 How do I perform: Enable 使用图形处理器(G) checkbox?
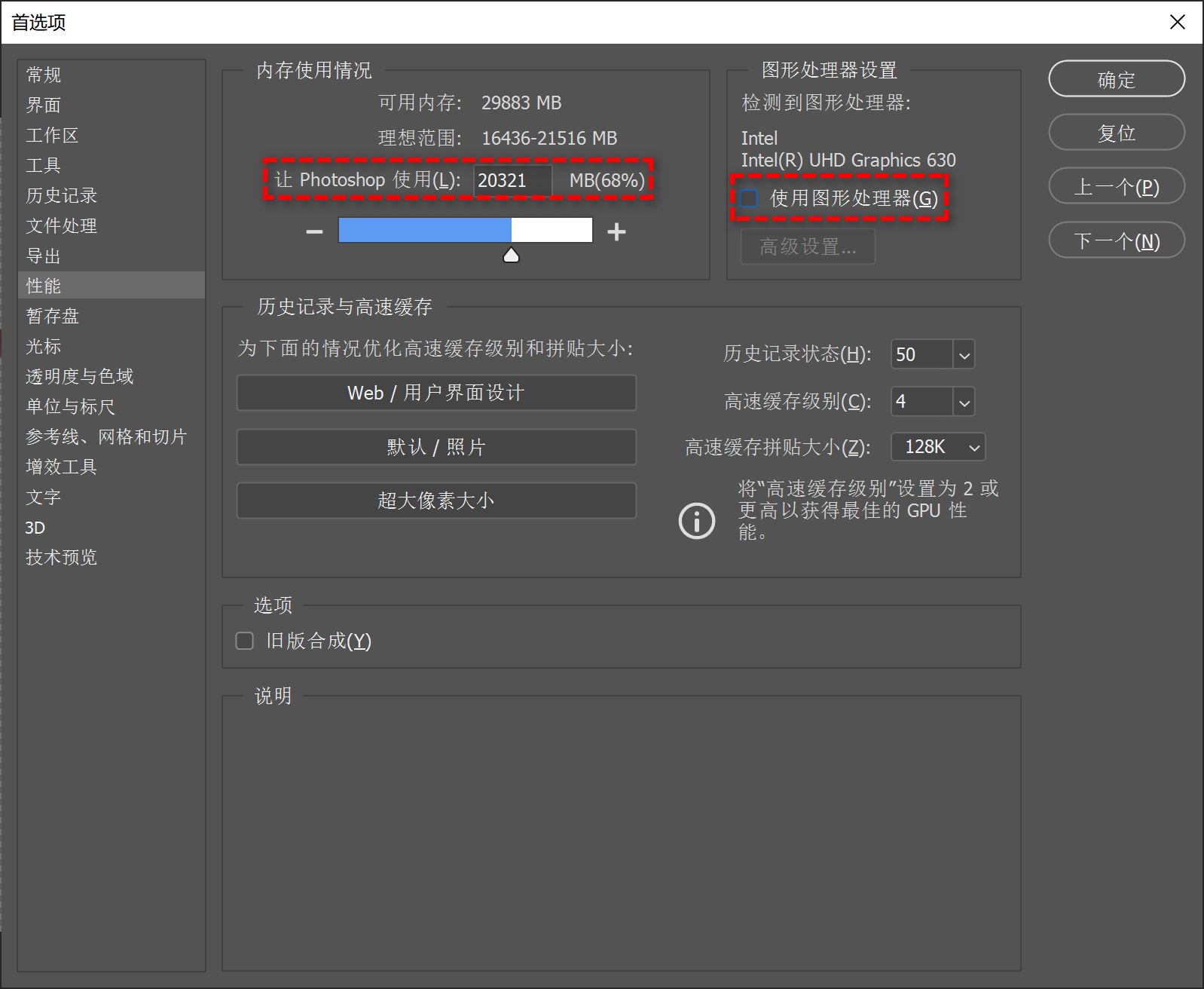click(749, 198)
